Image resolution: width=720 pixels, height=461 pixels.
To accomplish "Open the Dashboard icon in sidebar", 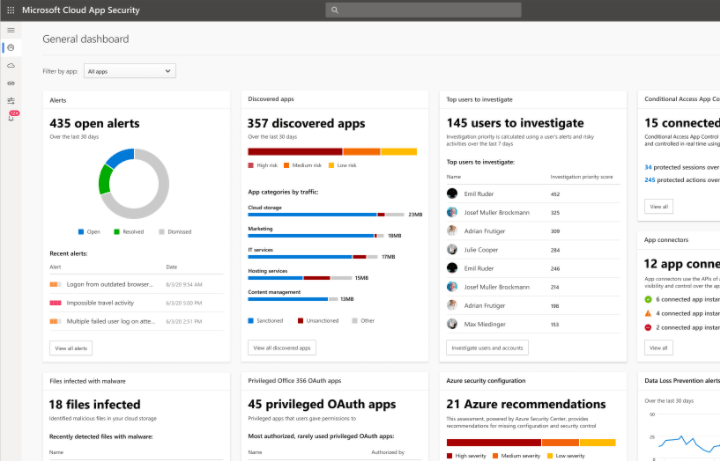I will click(x=11, y=48).
